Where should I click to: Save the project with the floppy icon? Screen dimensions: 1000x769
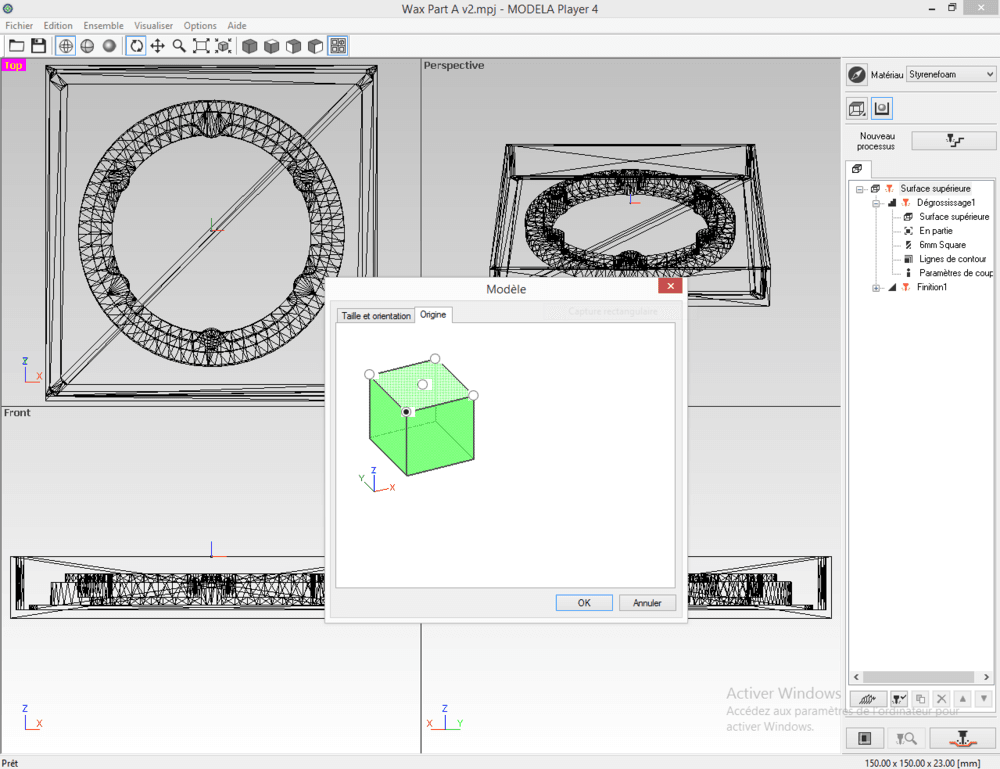(x=38, y=46)
